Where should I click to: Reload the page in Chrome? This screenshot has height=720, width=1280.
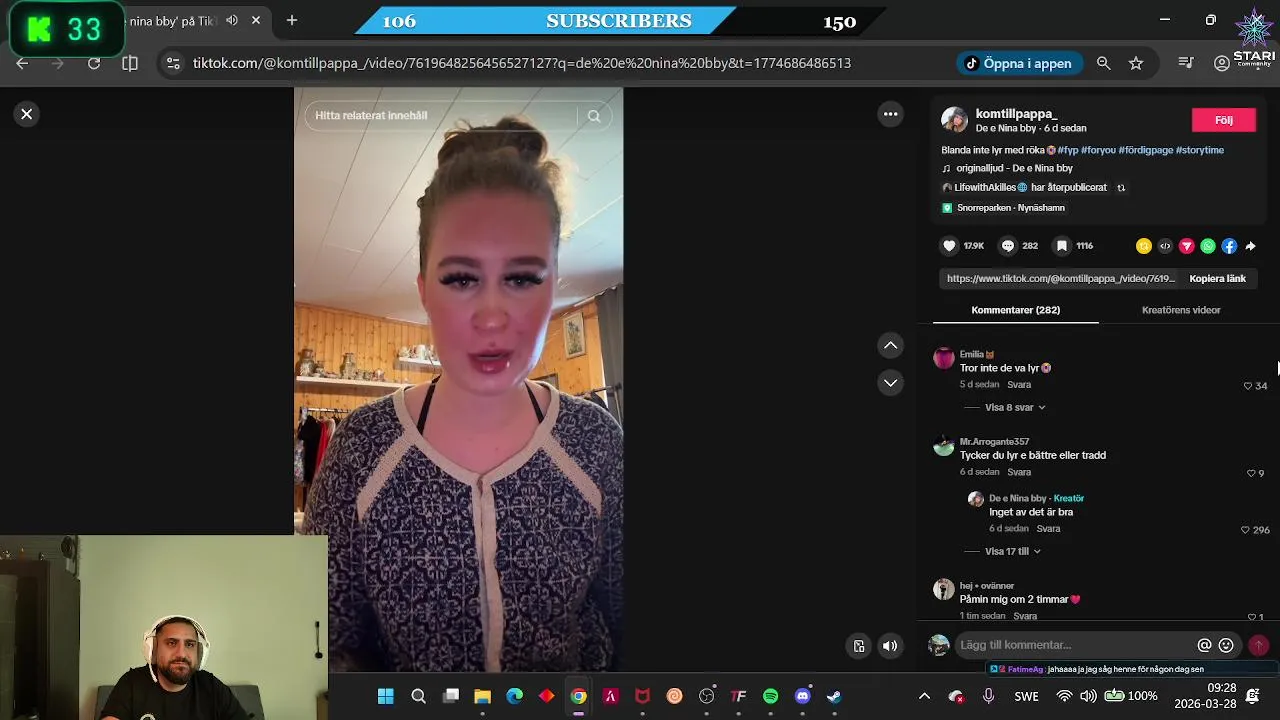pos(94,63)
